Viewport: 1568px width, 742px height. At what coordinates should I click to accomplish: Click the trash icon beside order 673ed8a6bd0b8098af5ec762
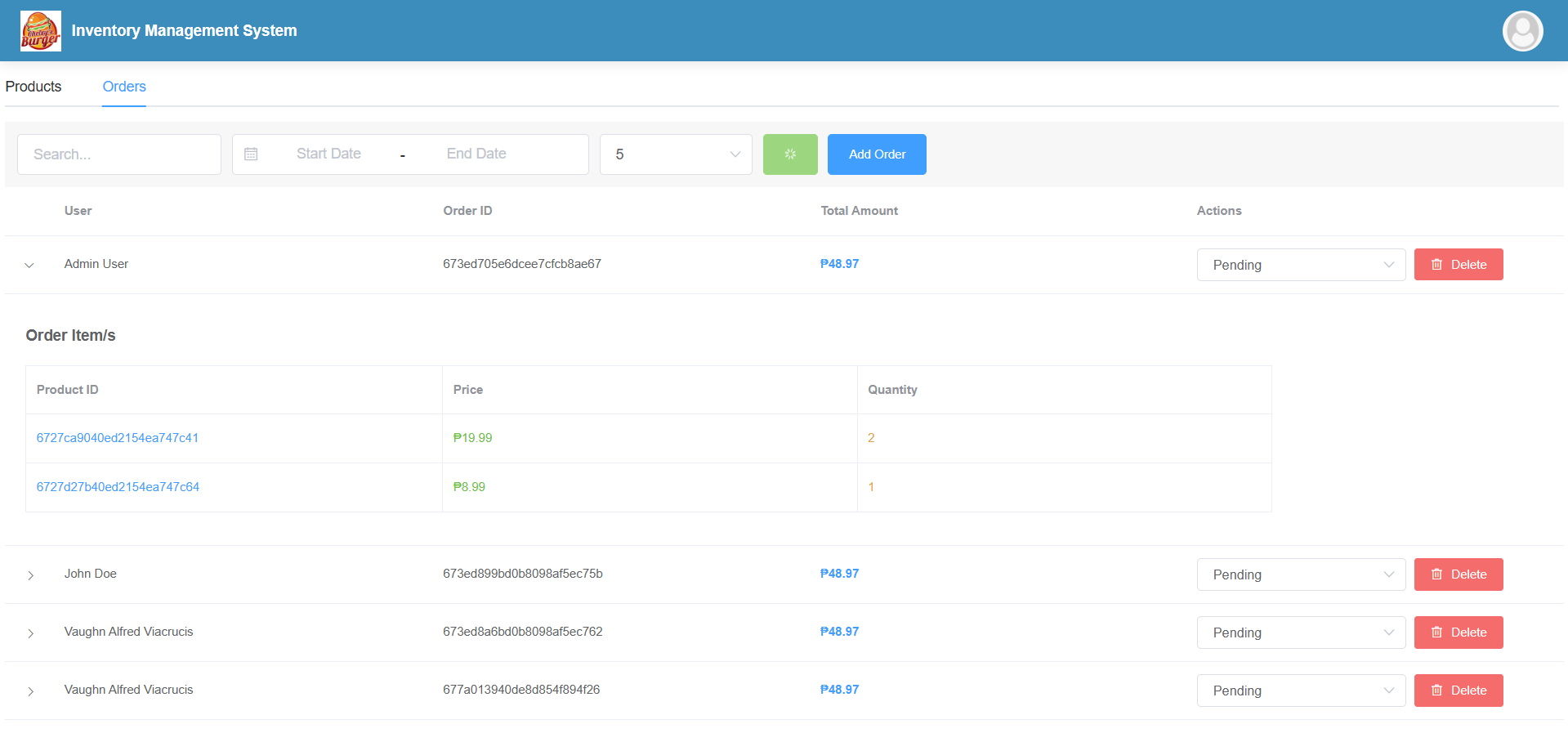(x=1437, y=632)
